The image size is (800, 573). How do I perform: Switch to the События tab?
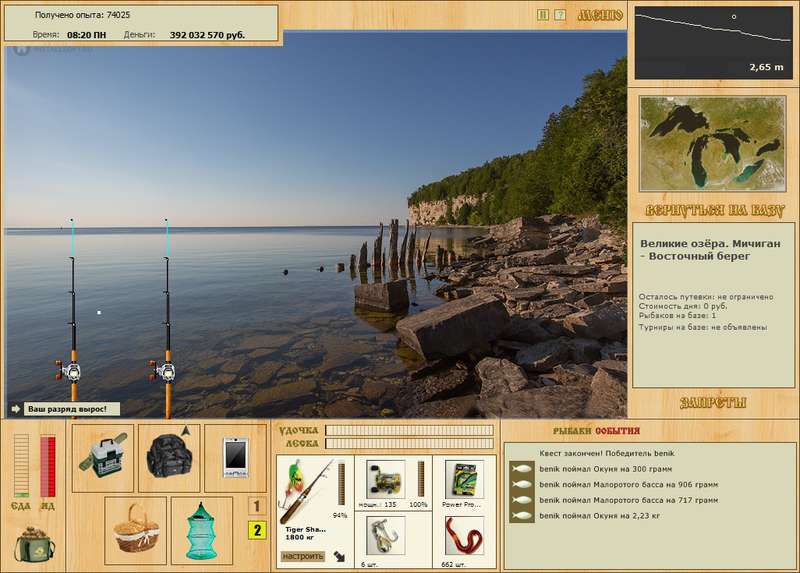(617, 430)
